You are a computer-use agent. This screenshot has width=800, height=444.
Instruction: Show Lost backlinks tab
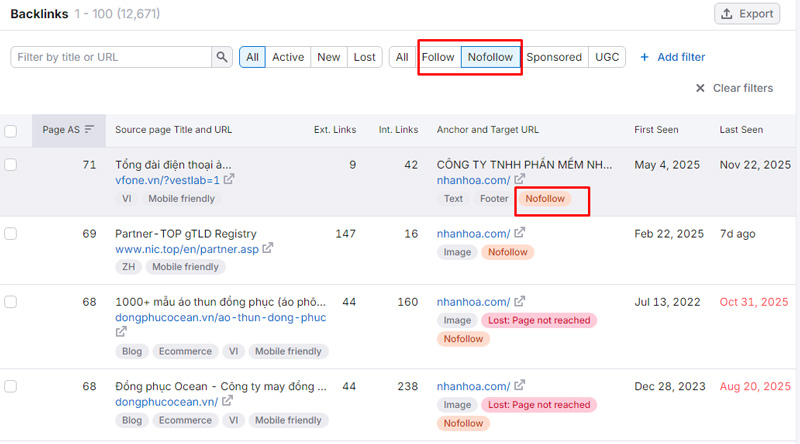click(x=365, y=57)
